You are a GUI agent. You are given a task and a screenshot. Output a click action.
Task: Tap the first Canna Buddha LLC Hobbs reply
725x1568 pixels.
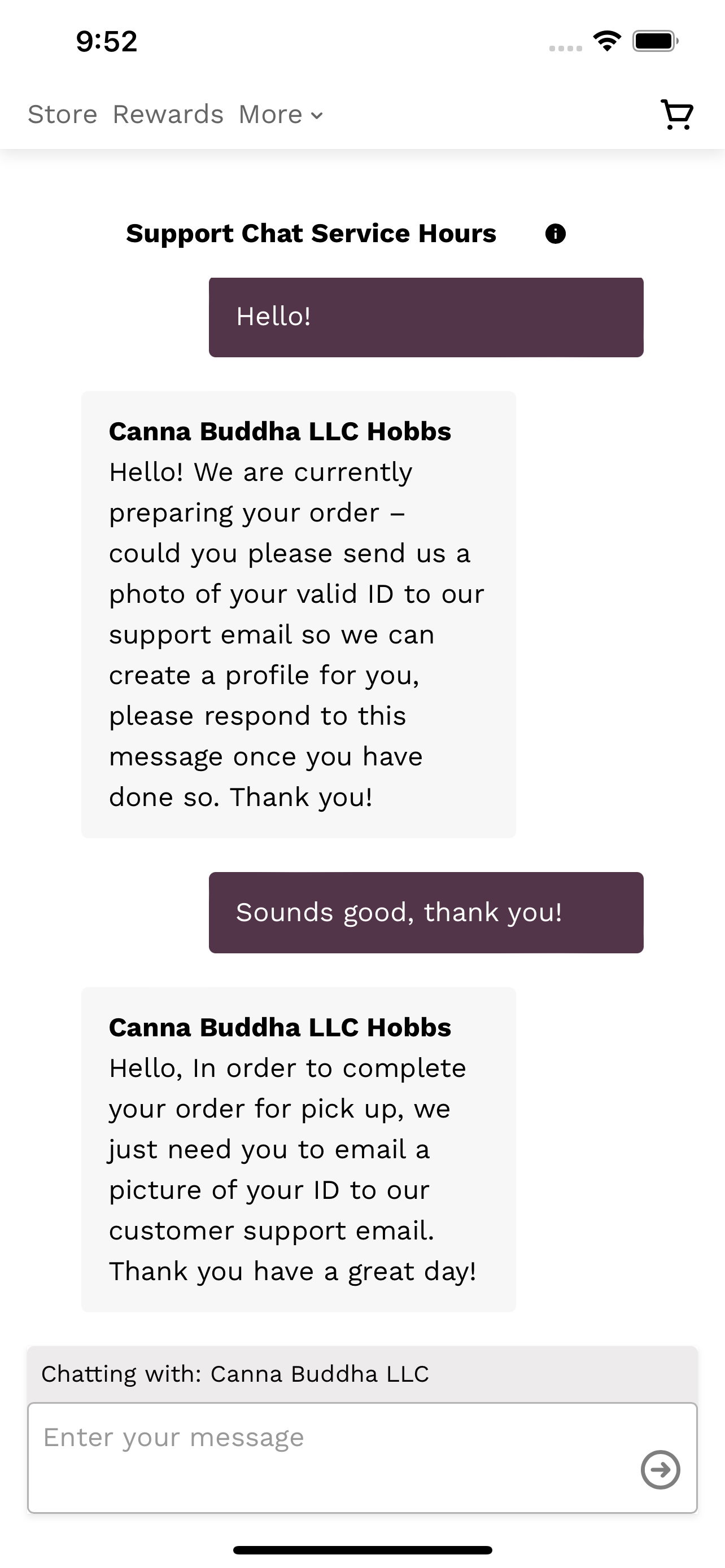point(299,615)
